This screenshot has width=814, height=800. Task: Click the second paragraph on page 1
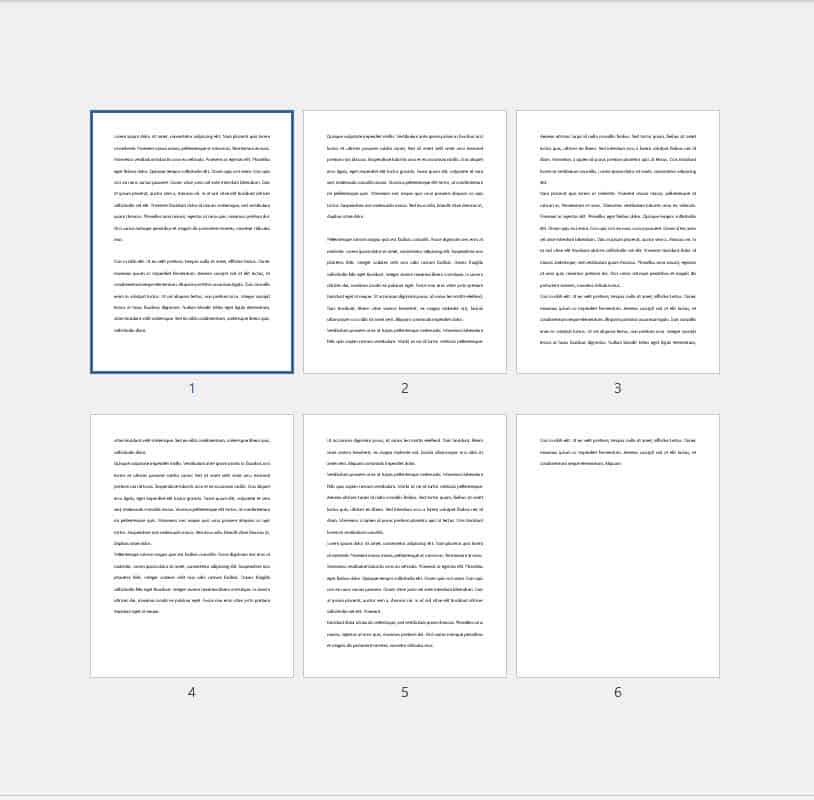pos(192,294)
